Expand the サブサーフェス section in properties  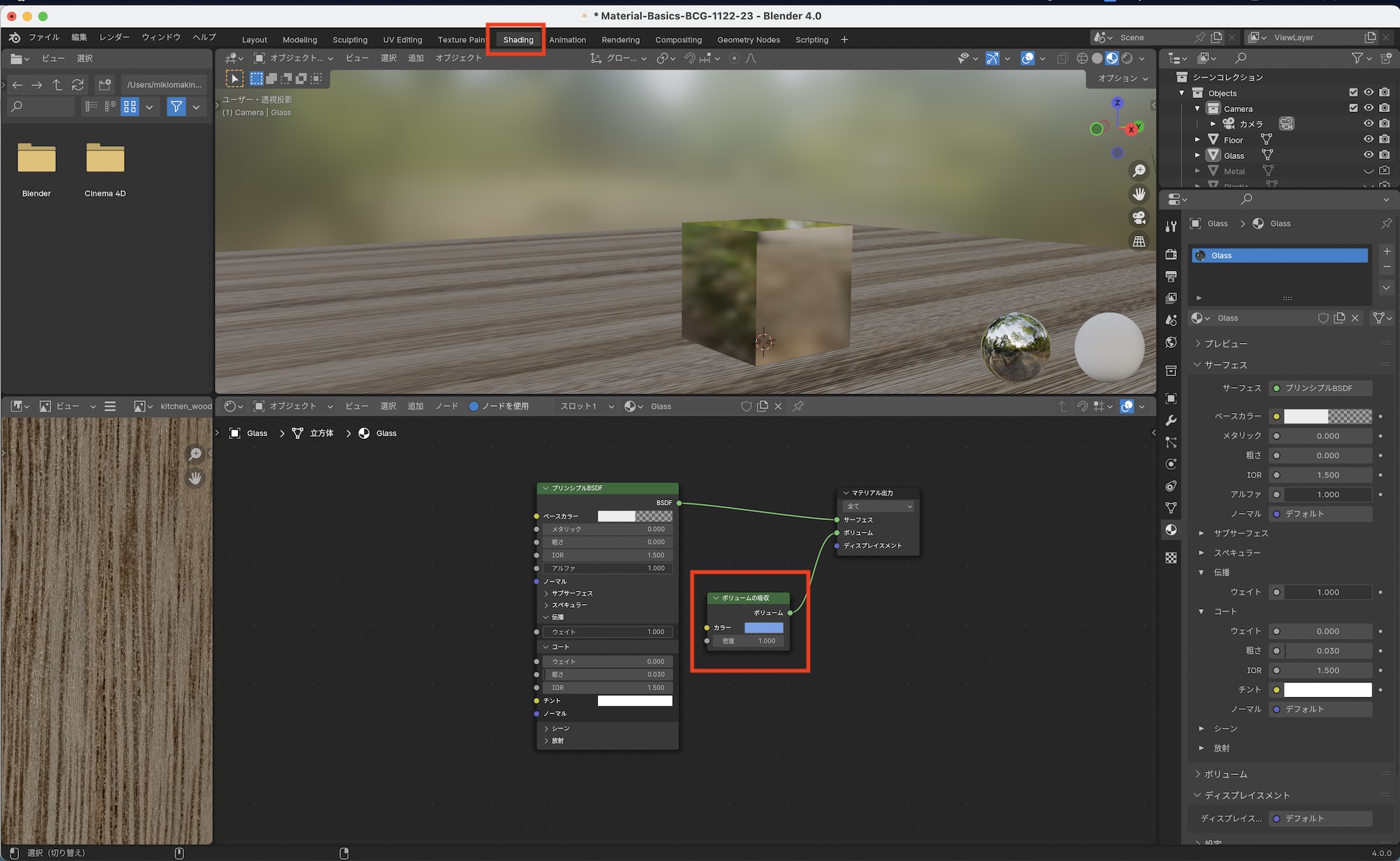[1240, 533]
